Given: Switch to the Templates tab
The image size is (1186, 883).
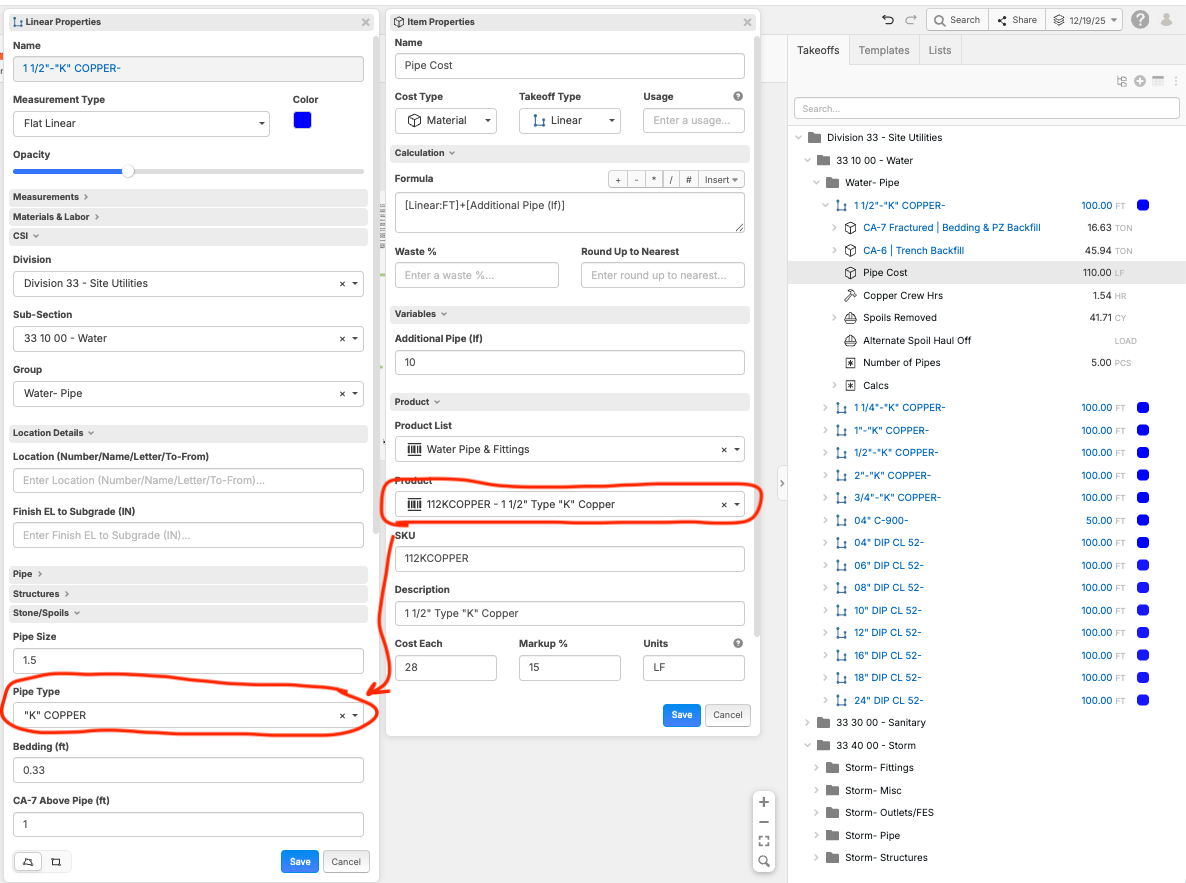Looking at the screenshot, I should click(x=883, y=50).
